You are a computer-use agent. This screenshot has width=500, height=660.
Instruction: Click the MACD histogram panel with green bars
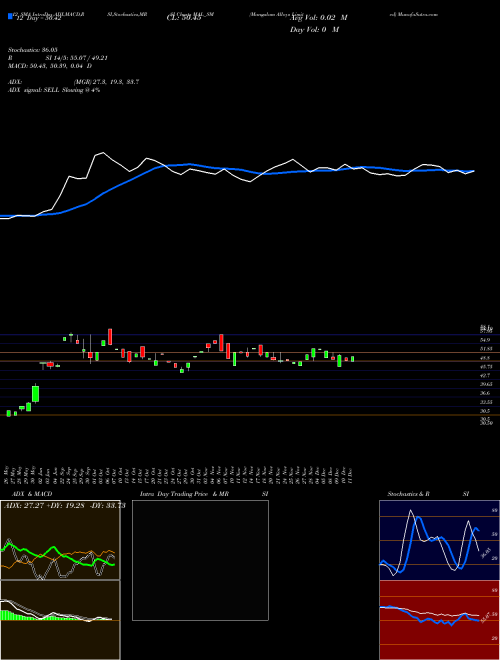click(60, 620)
